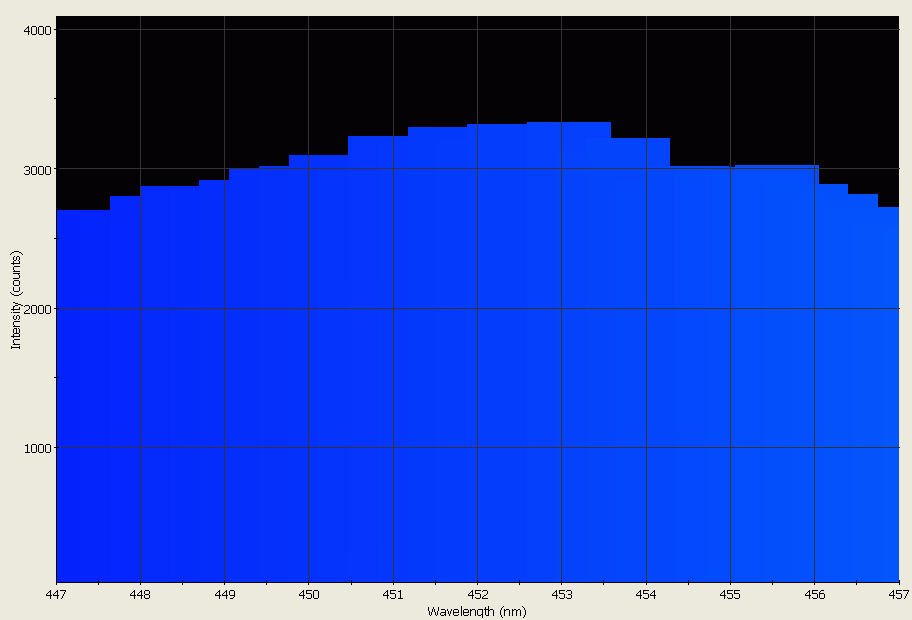The height and width of the screenshot is (620, 912).
Task: Click the 448 wavelength tick label
Action: pyautogui.click(x=140, y=595)
